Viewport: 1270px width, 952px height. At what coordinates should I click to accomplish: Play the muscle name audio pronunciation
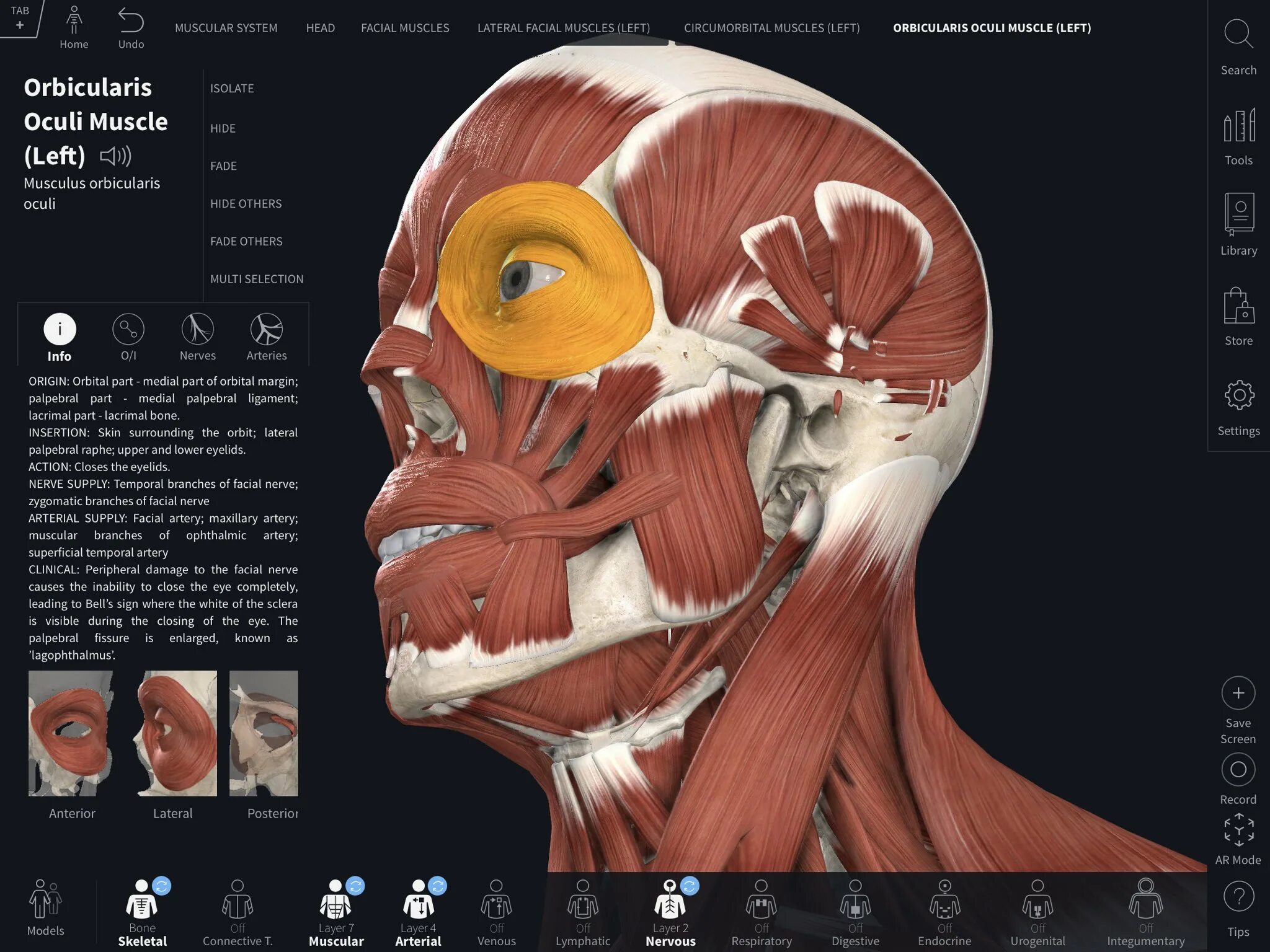pos(116,156)
